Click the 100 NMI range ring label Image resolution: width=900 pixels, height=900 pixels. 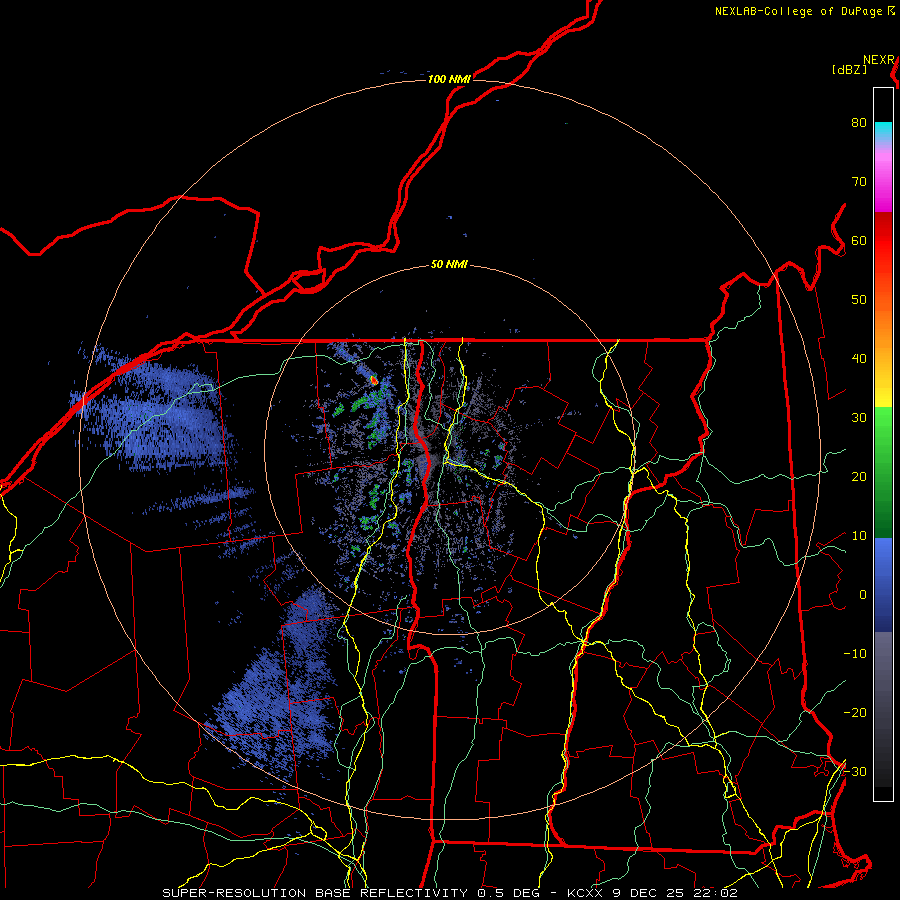449,79
